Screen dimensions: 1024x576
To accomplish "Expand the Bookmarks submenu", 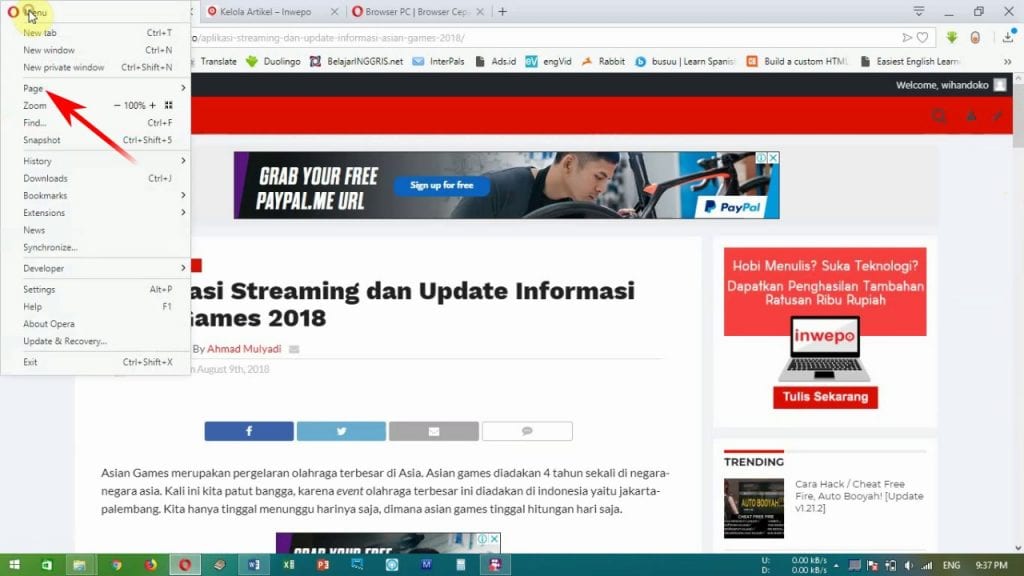I will click(97, 195).
